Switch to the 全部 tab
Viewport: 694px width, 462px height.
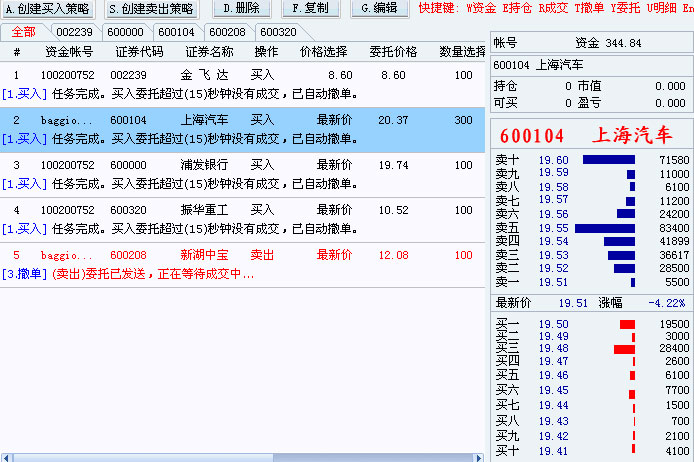[23, 32]
